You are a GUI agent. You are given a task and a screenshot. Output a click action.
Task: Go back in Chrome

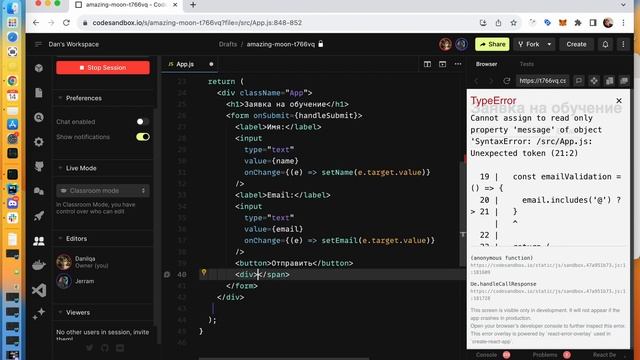(36, 23)
